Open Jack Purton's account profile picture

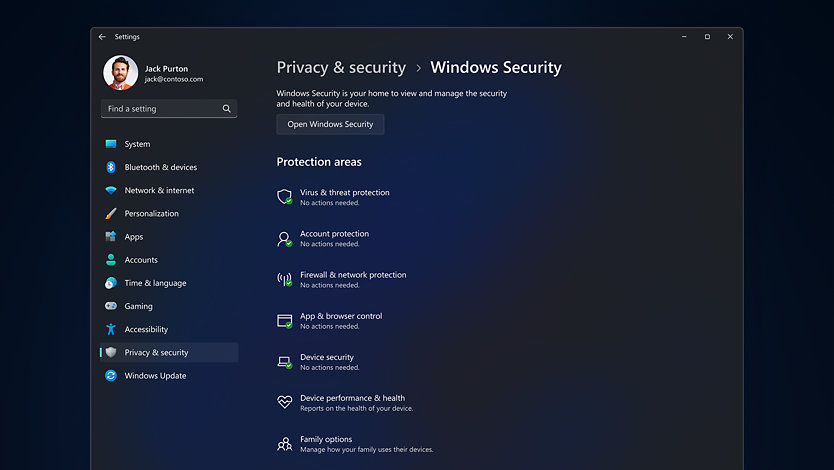point(120,73)
